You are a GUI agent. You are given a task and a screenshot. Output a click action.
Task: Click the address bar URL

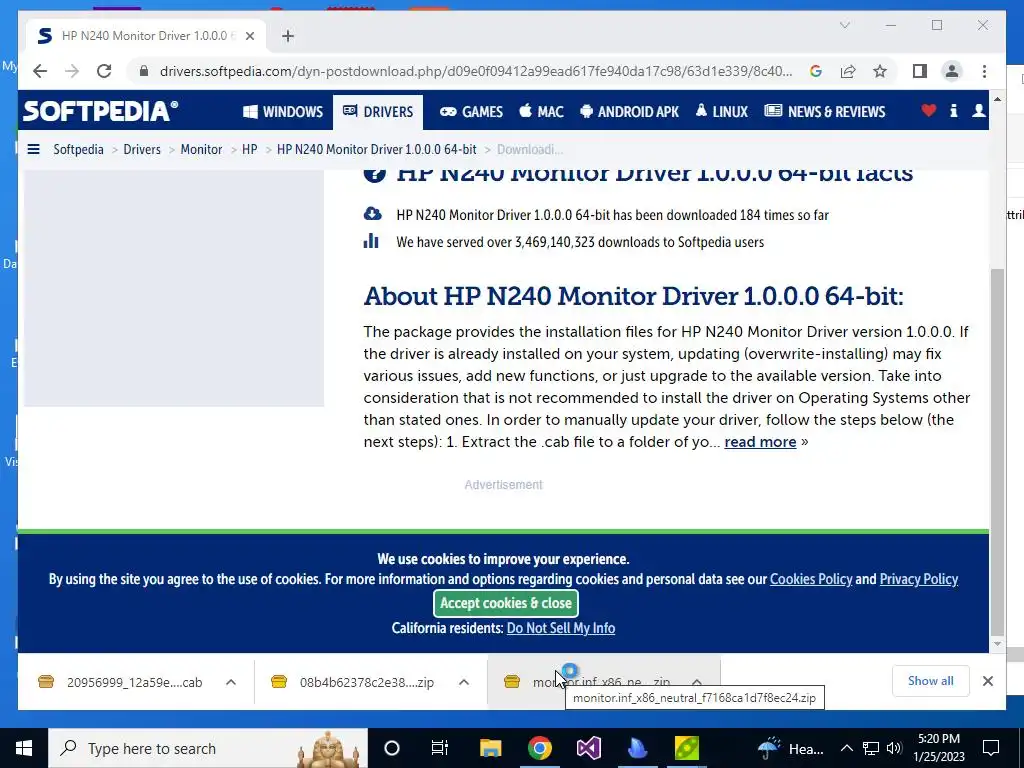pos(476,71)
